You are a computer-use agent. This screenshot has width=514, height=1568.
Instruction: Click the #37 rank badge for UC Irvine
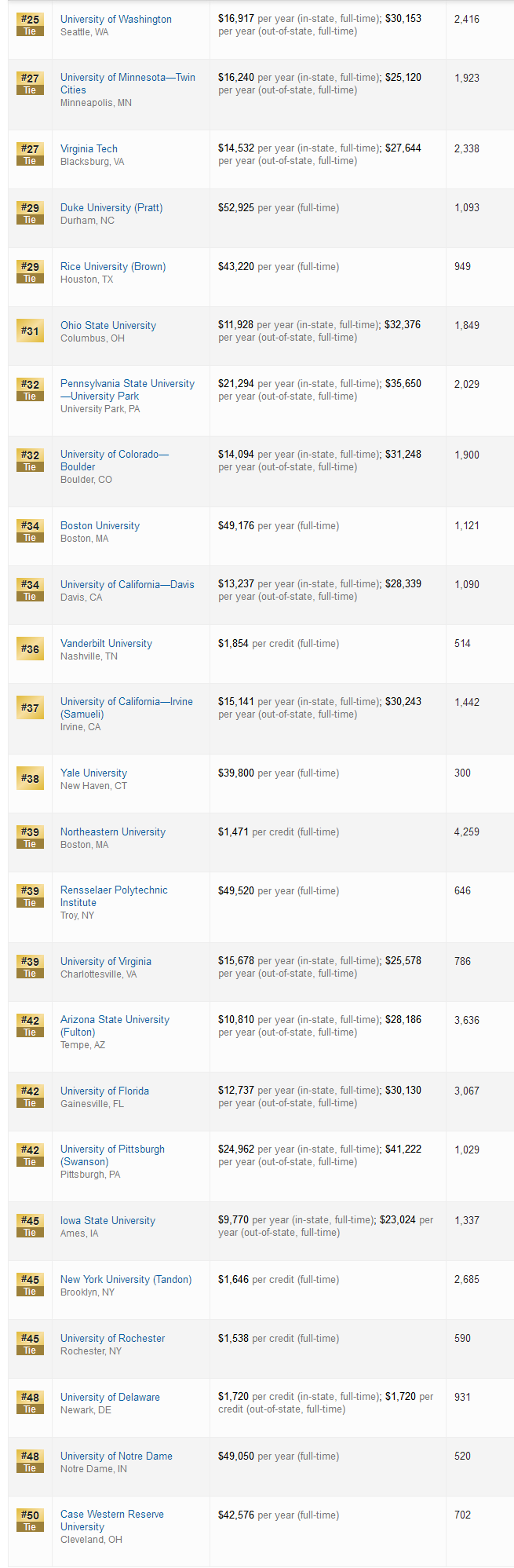[x=30, y=707]
